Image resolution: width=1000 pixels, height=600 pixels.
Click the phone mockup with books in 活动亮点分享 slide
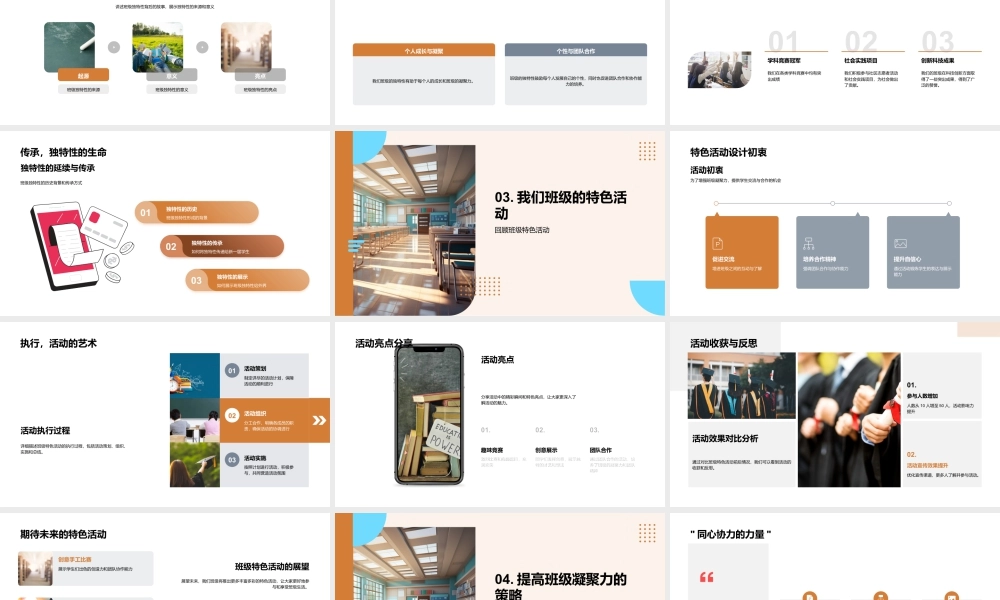tap(429, 414)
